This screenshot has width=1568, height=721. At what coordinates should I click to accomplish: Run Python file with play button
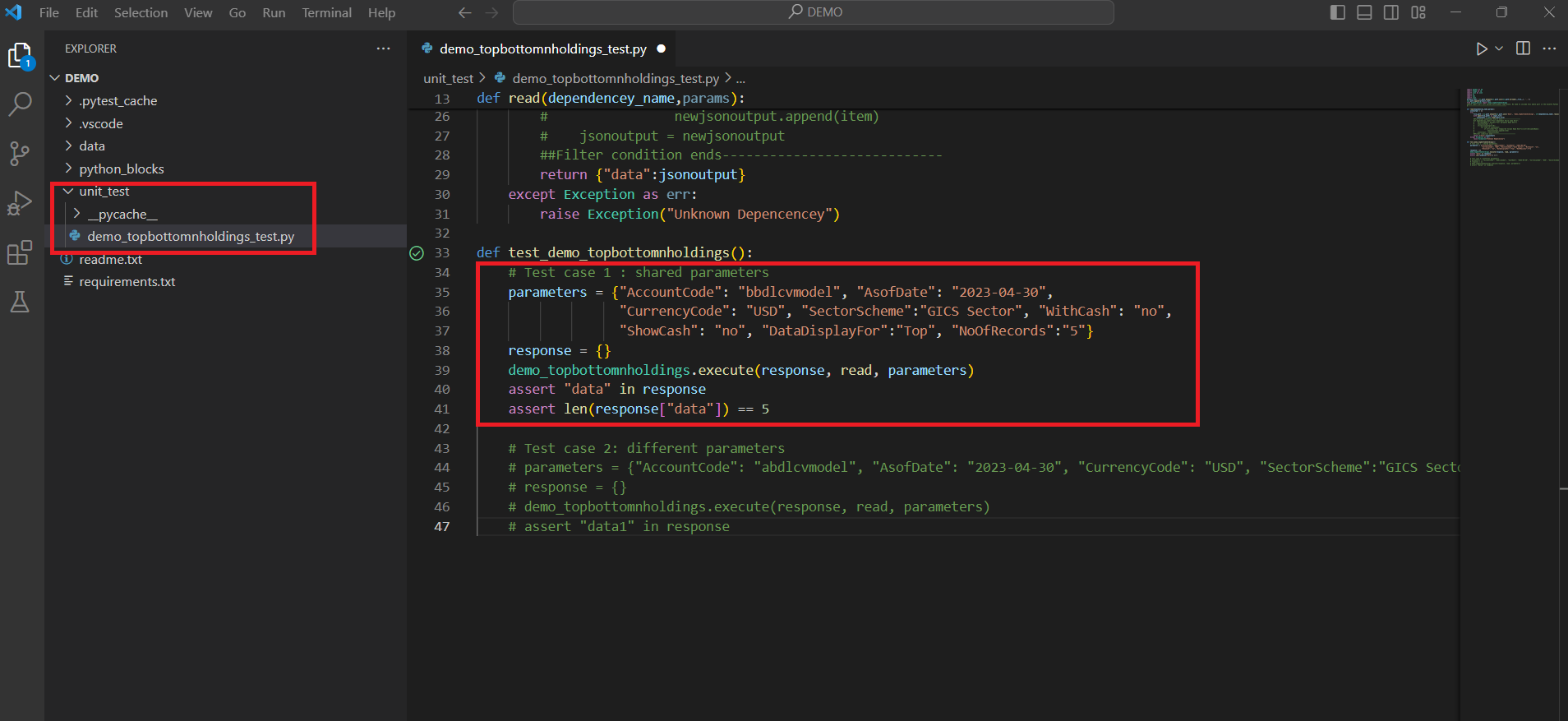coord(1481,49)
